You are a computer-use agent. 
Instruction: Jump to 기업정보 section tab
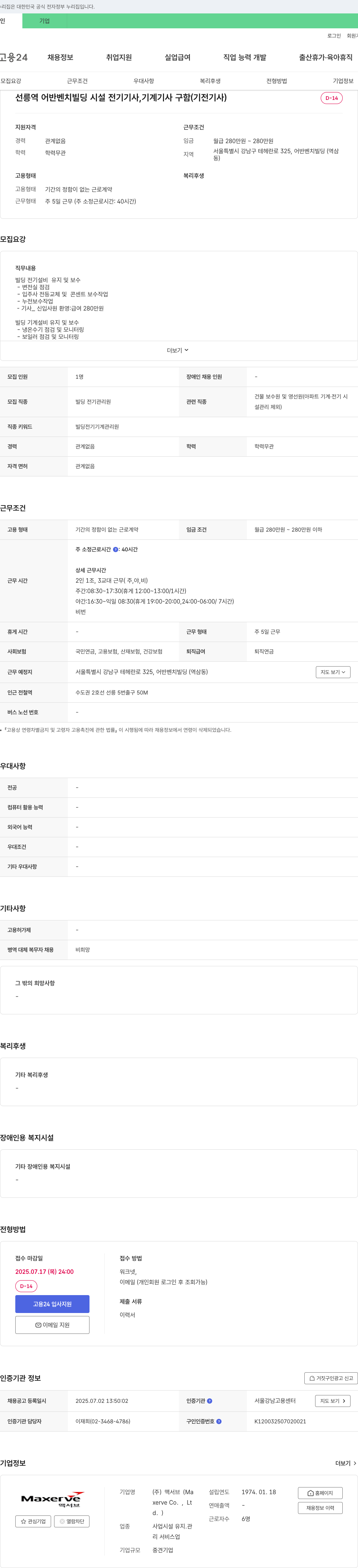tap(343, 81)
